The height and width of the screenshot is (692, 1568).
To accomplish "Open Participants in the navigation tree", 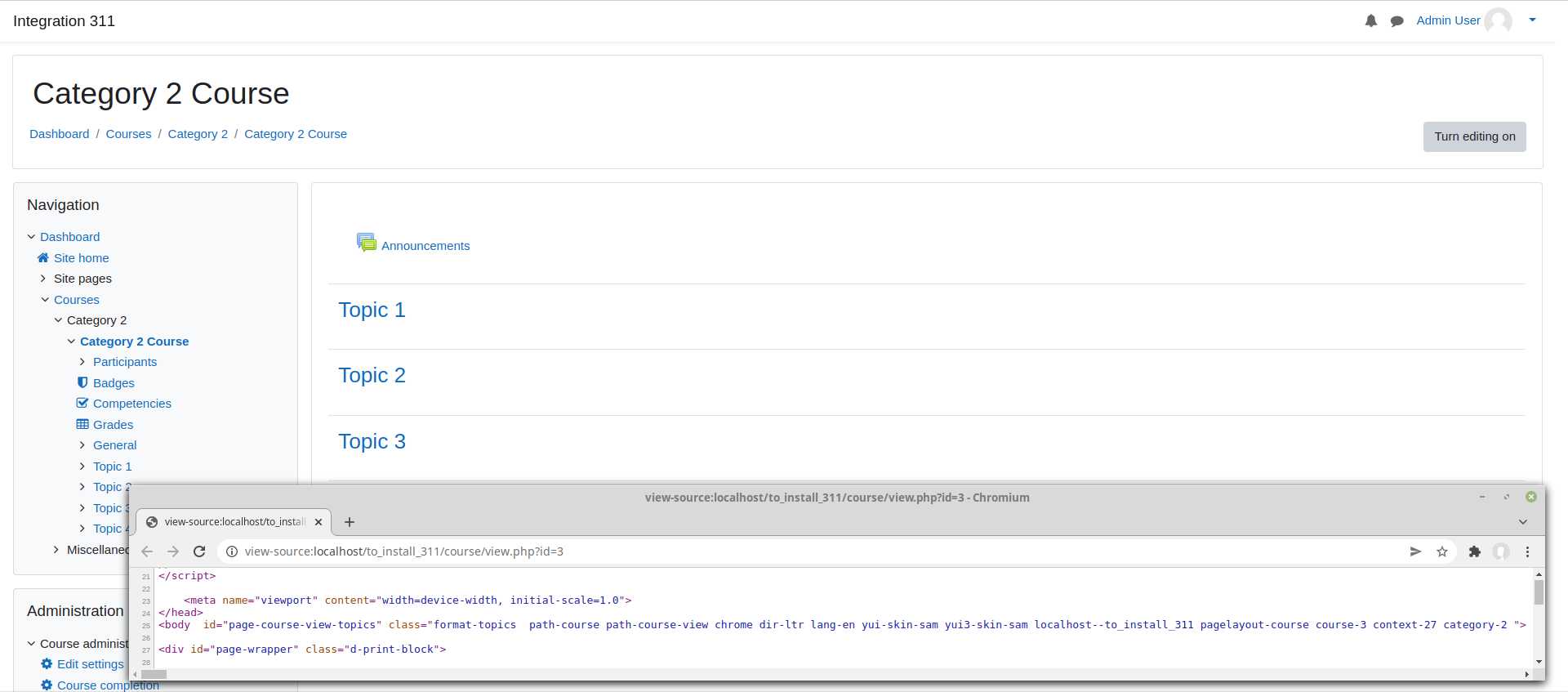I will [x=125, y=362].
